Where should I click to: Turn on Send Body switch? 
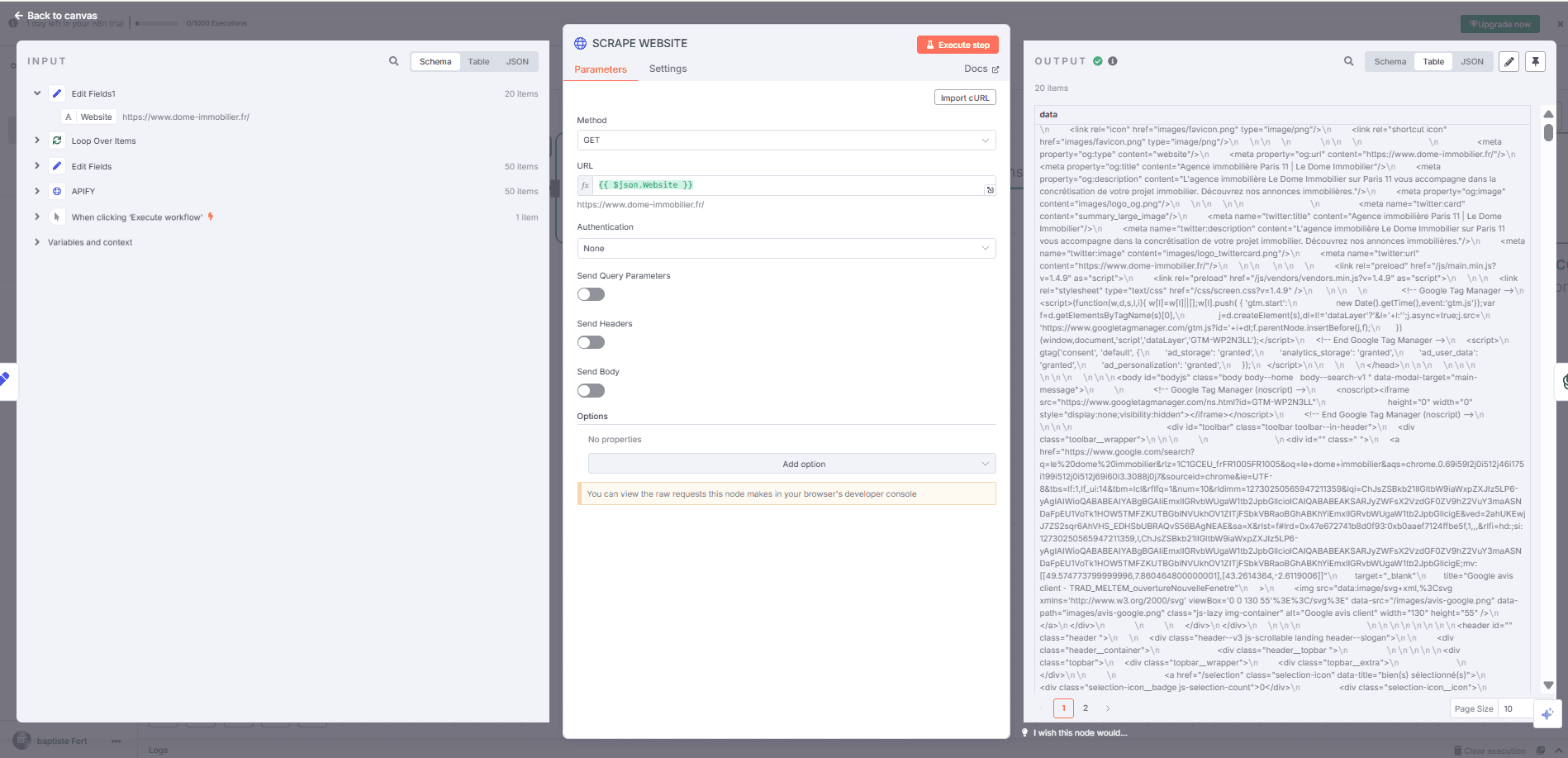[x=592, y=390]
